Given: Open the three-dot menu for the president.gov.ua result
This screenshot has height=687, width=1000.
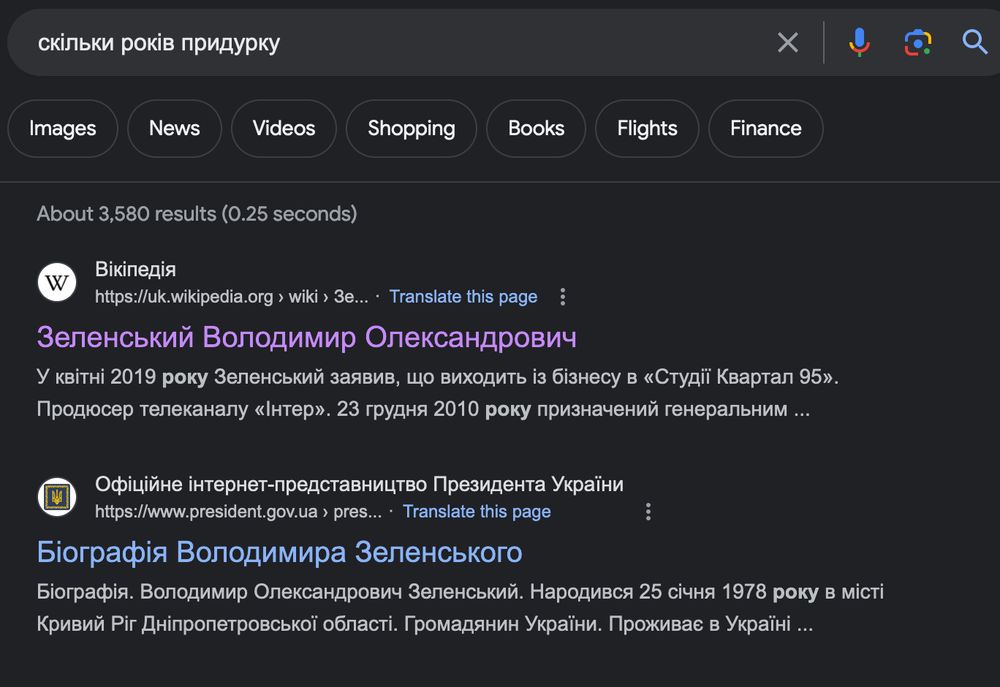Looking at the screenshot, I should (648, 512).
